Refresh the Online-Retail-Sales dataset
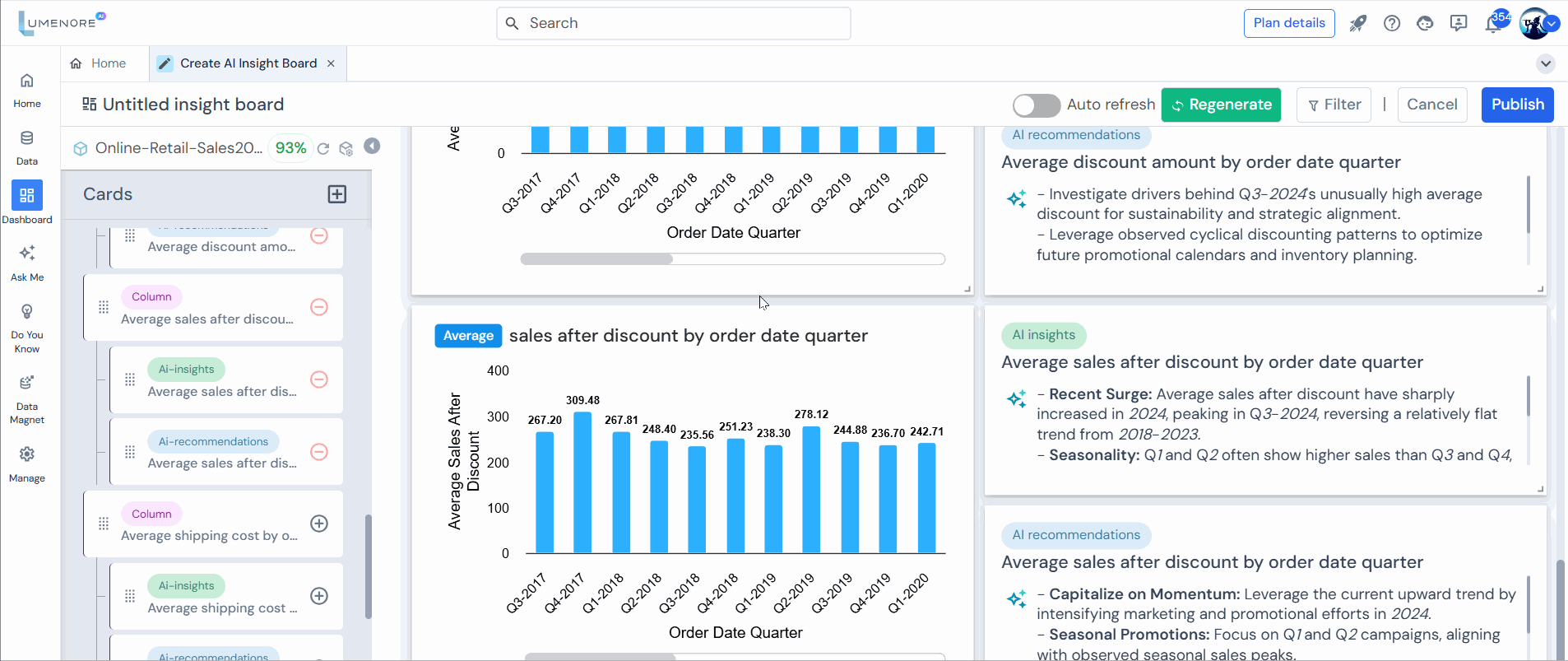1568x661 pixels. click(323, 148)
